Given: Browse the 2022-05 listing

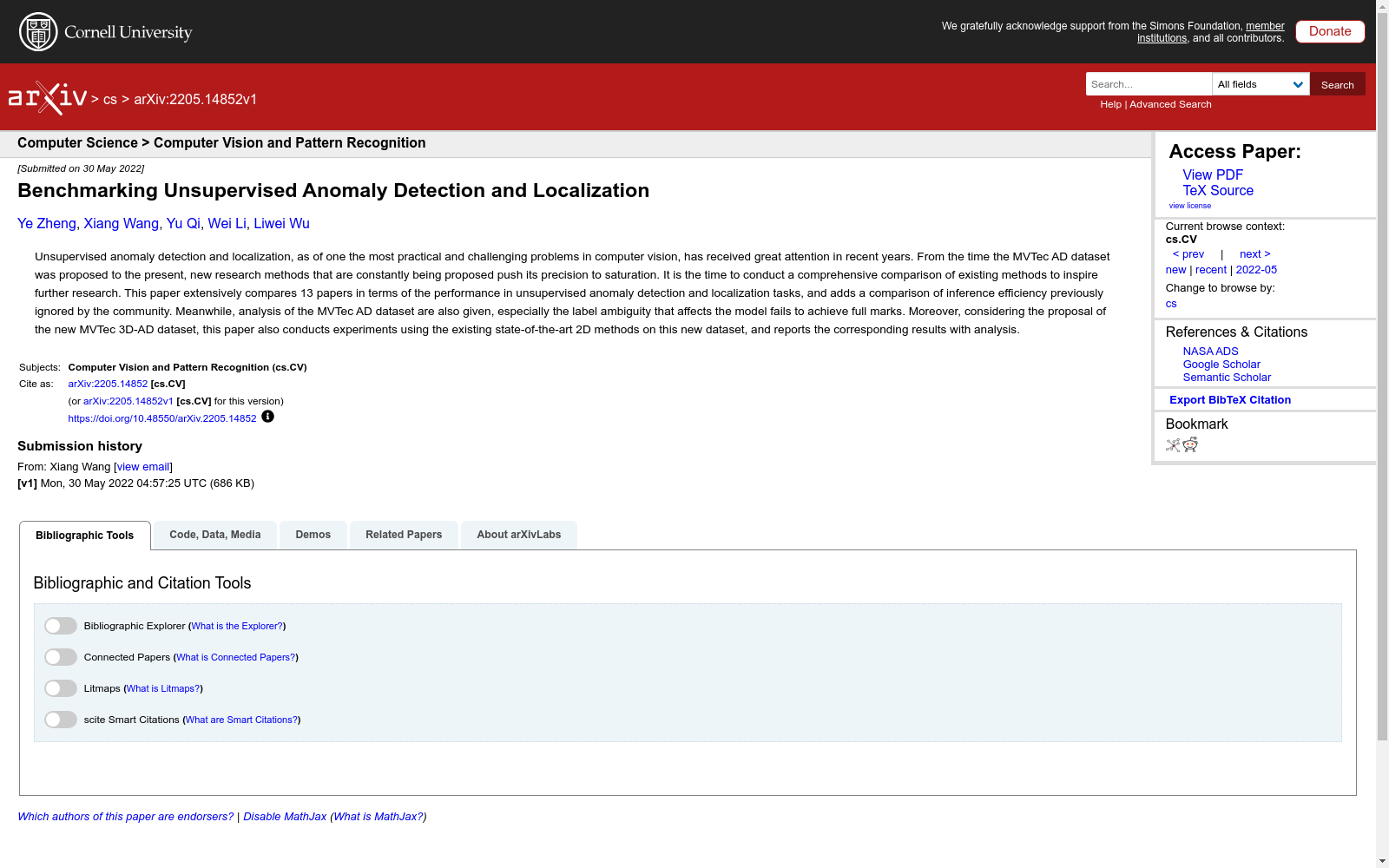Looking at the screenshot, I should (1256, 270).
